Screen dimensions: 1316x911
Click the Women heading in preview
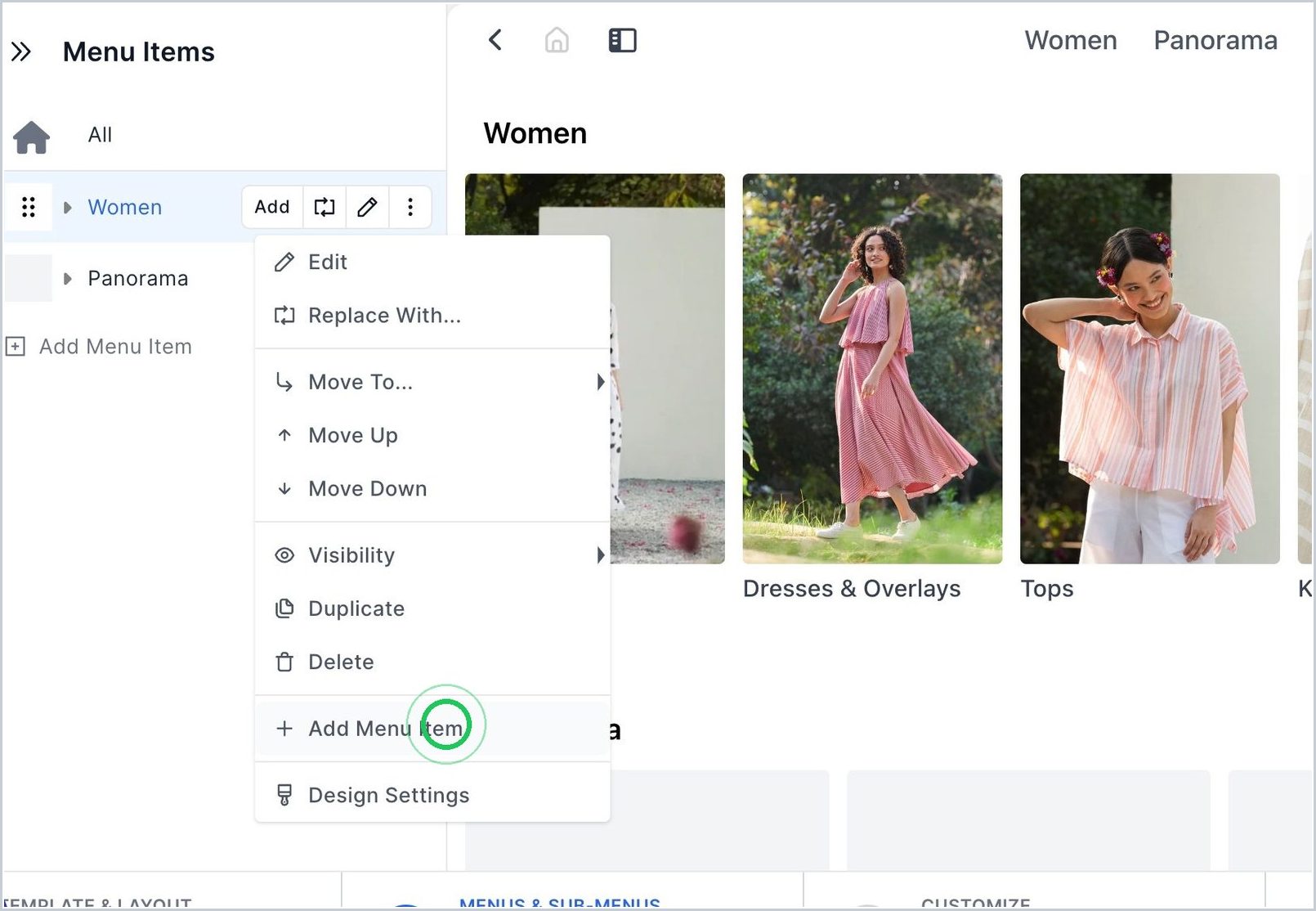pos(535,133)
